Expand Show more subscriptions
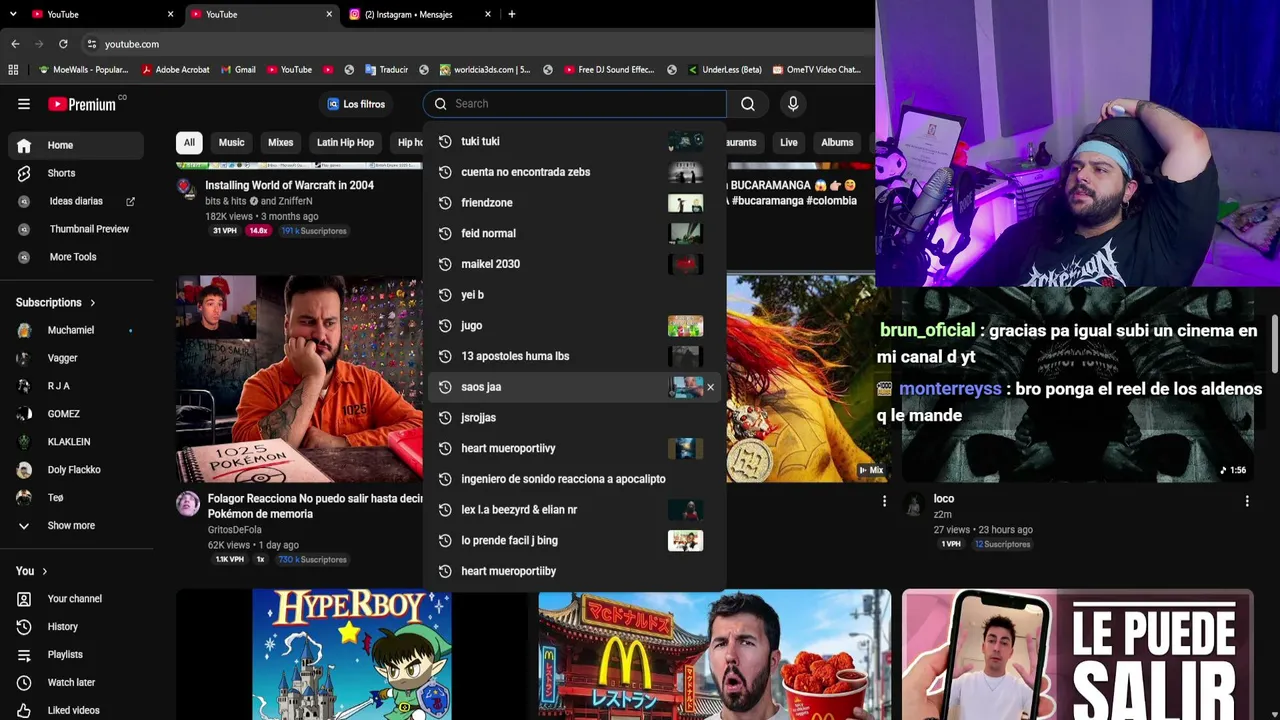 pyautogui.click(x=76, y=526)
